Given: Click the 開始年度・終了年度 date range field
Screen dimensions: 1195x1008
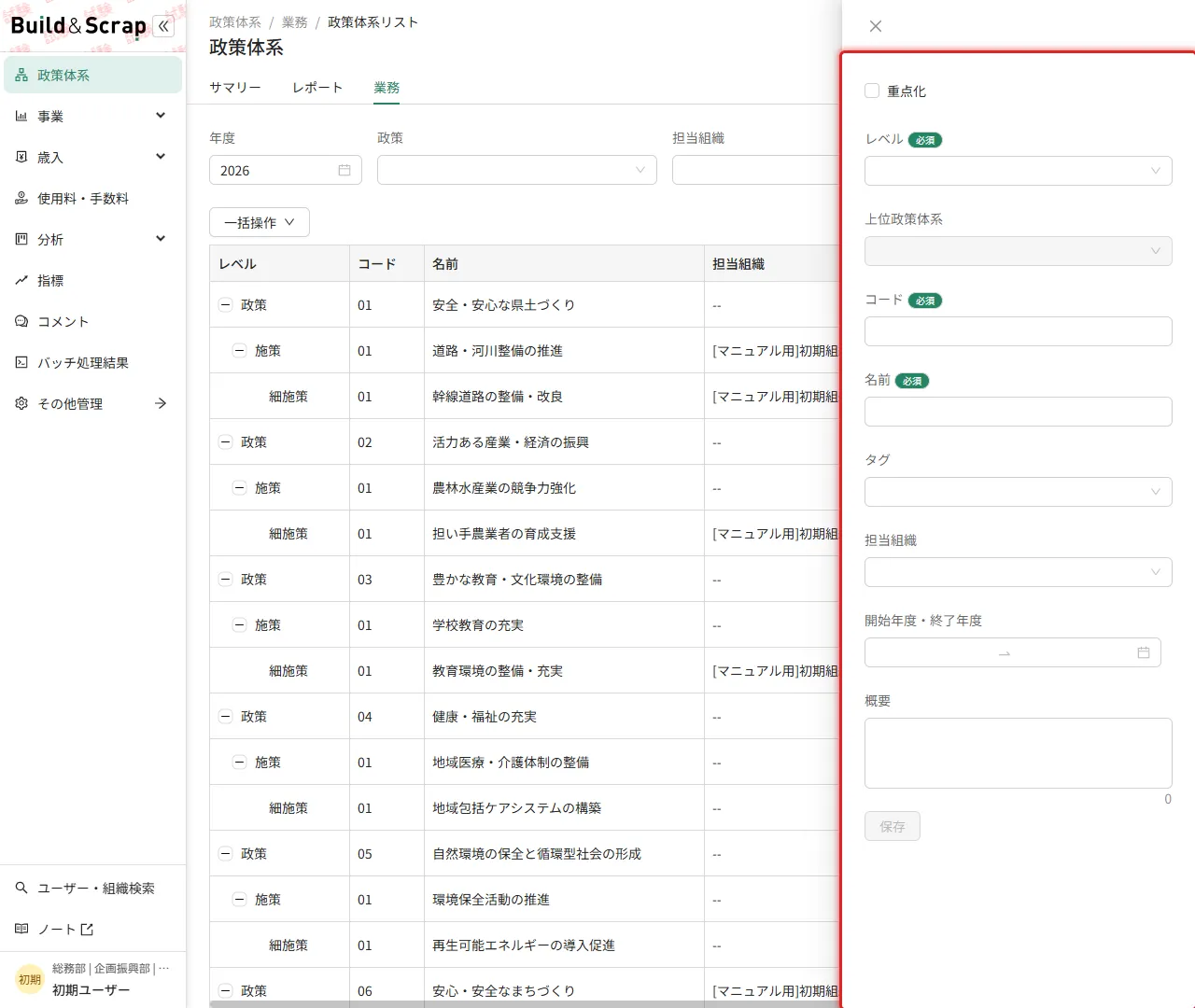Looking at the screenshot, I should (x=1013, y=652).
